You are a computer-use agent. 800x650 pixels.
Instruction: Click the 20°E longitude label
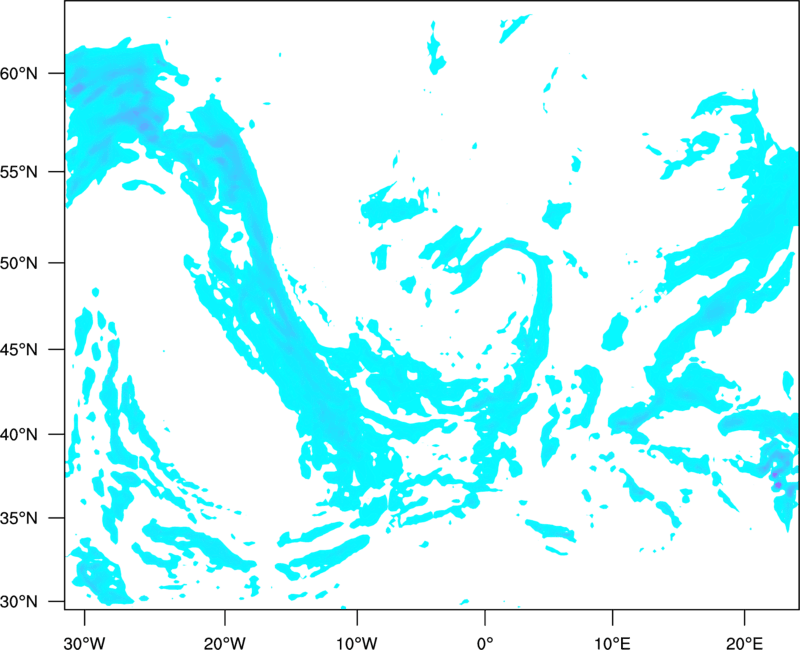pyautogui.click(x=744, y=643)
